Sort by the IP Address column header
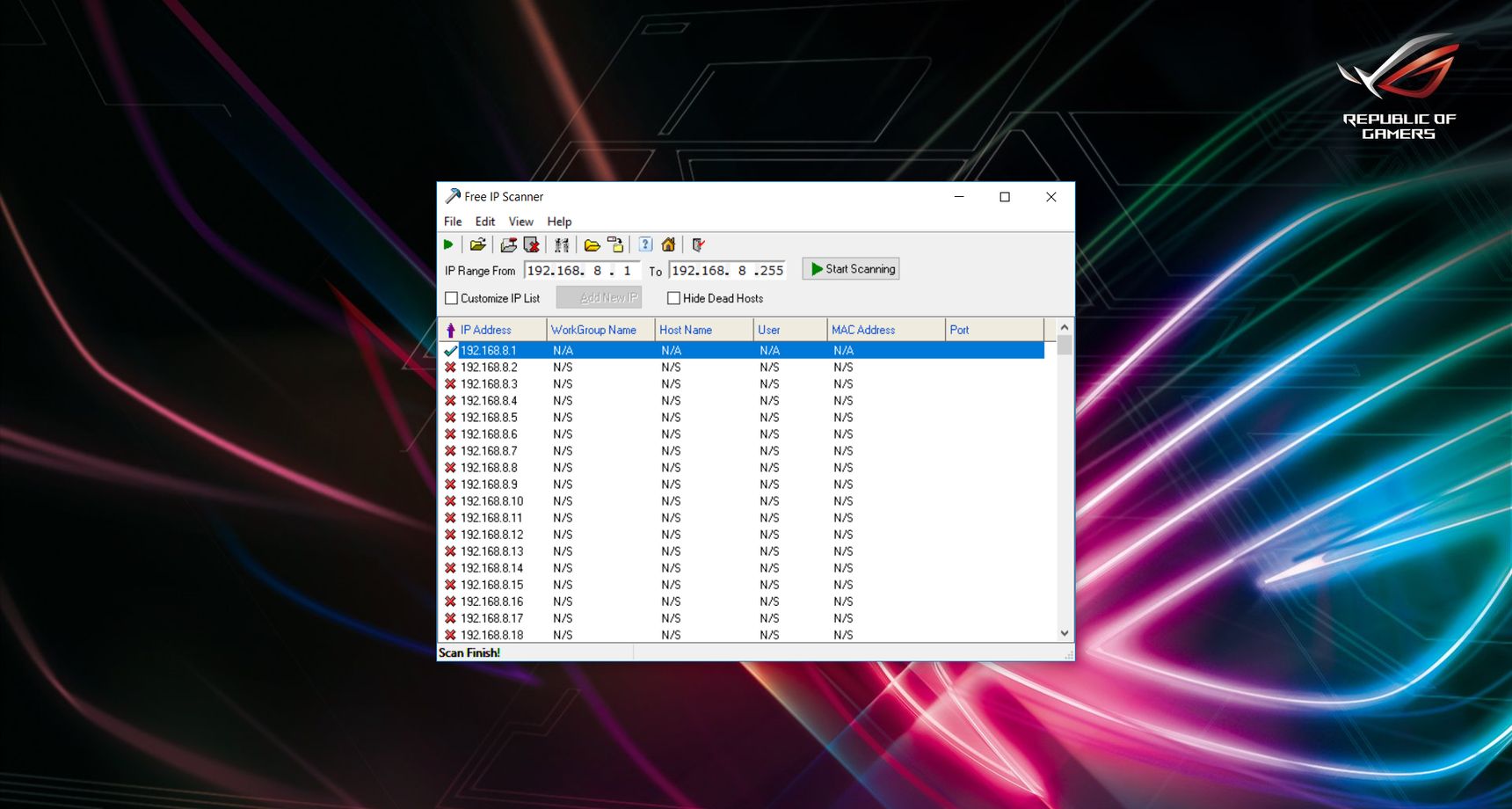This screenshot has width=1512, height=809. click(x=492, y=330)
